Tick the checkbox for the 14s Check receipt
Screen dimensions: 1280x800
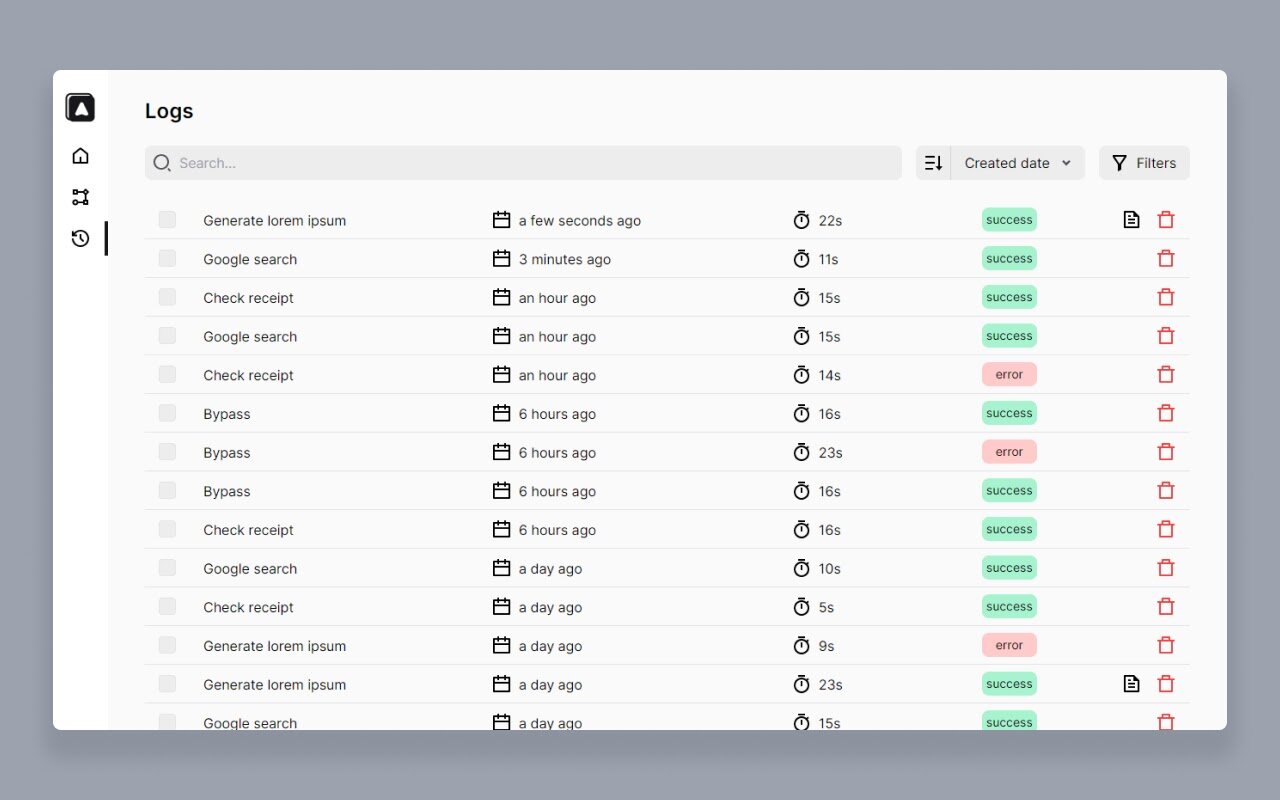point(167,374)
